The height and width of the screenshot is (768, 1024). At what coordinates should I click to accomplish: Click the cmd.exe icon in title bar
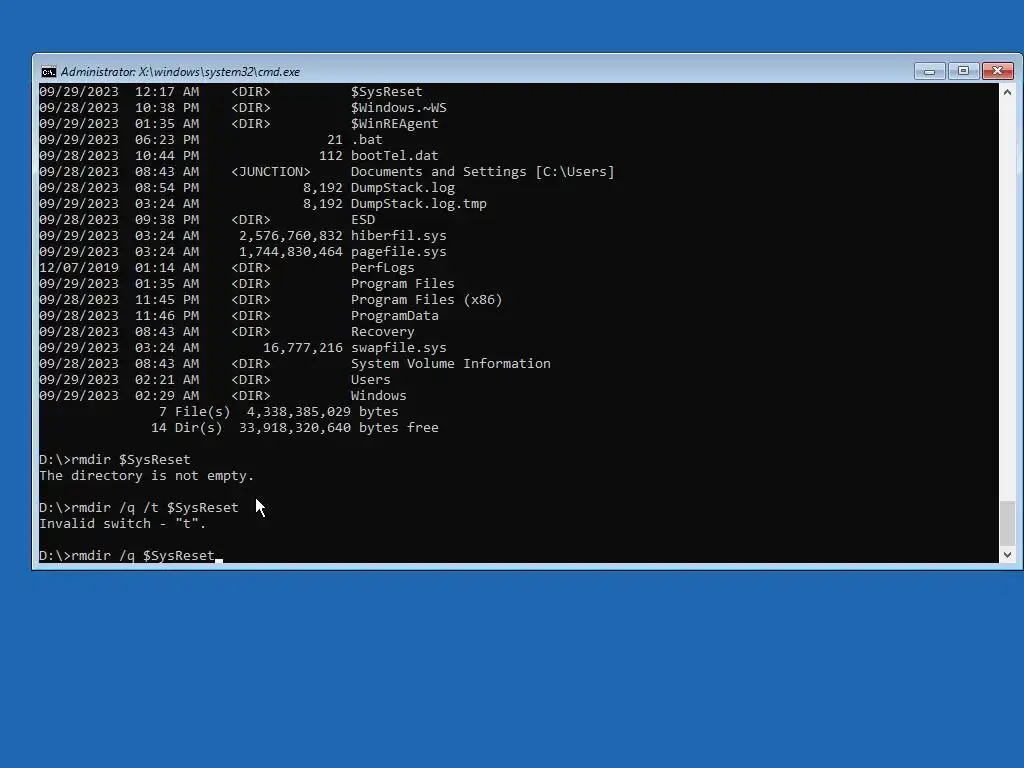[x=48, y=72]
